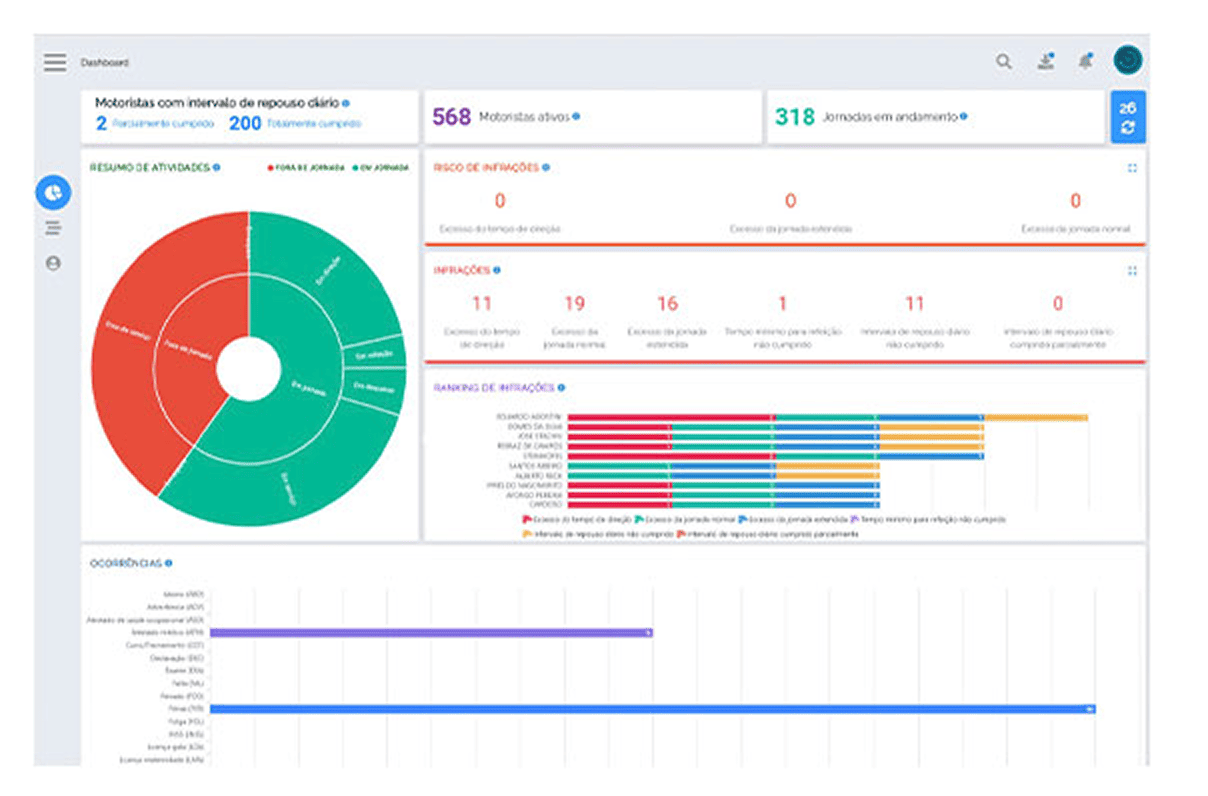Expand the Infrações panel
Image resolution: width=1208 pixels, height=796 pixels.
click(1132, 270)
